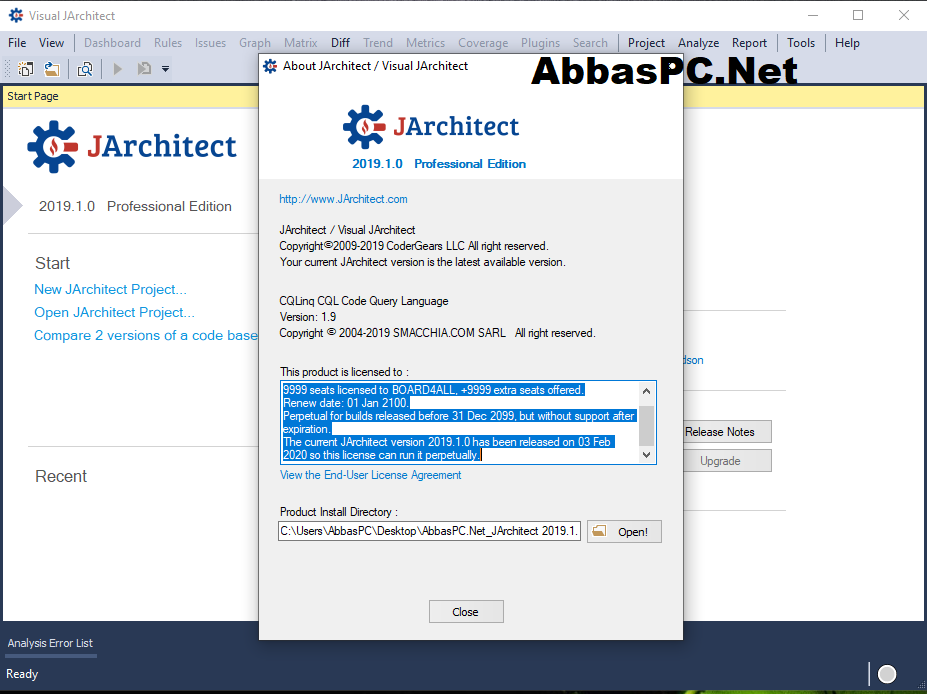Click the 'CQLinq CQL Code Query Language' text
Image resolution: width=927 pixels, height=694 pixels.
(x=364, y=301)
